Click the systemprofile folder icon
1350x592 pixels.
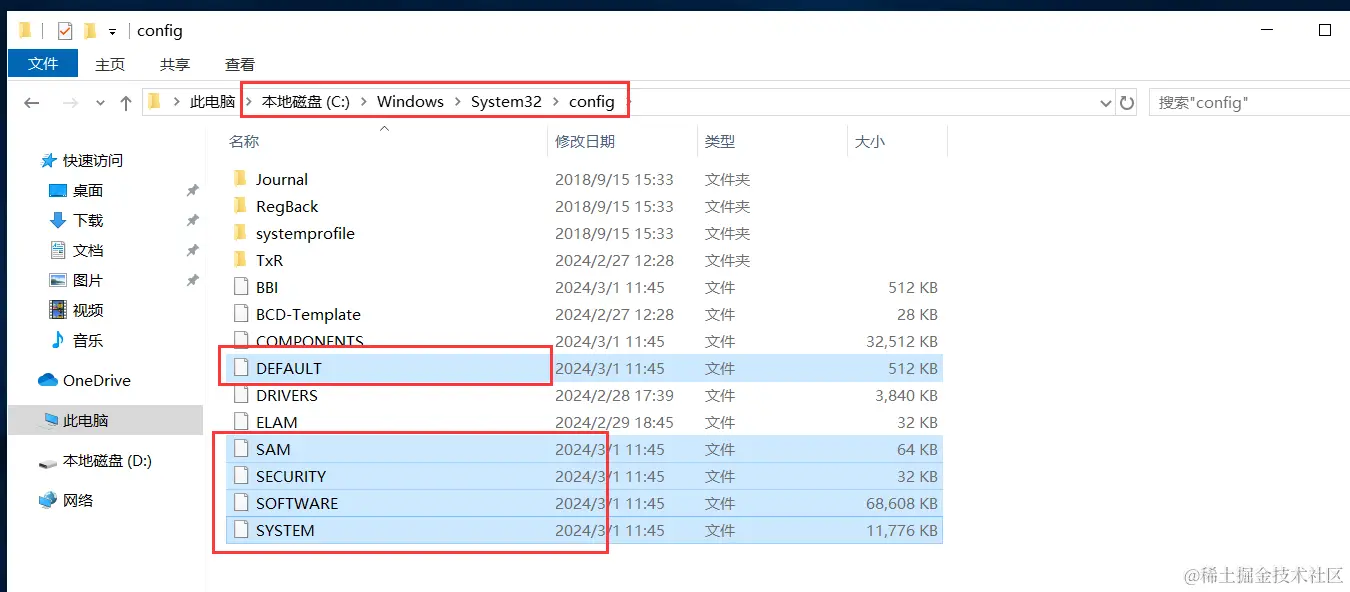(x=240, y=233)
